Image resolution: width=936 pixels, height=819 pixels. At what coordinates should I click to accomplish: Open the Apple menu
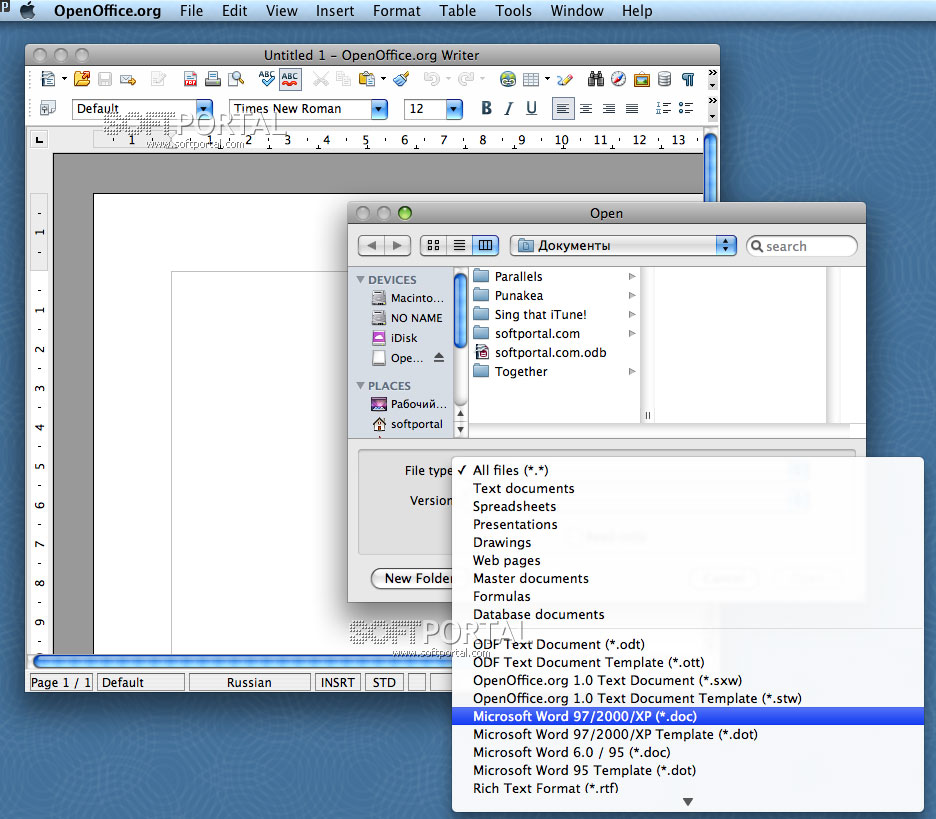[x=27, y=11]
